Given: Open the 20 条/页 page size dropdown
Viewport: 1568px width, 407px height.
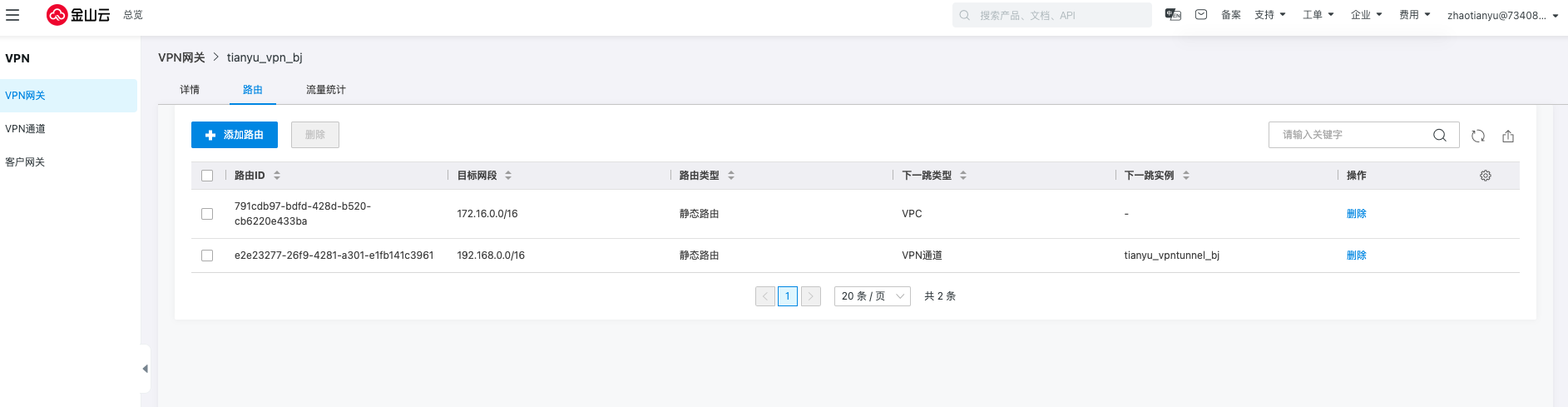Looking at the screenshot, I should [x=872, y=296].
